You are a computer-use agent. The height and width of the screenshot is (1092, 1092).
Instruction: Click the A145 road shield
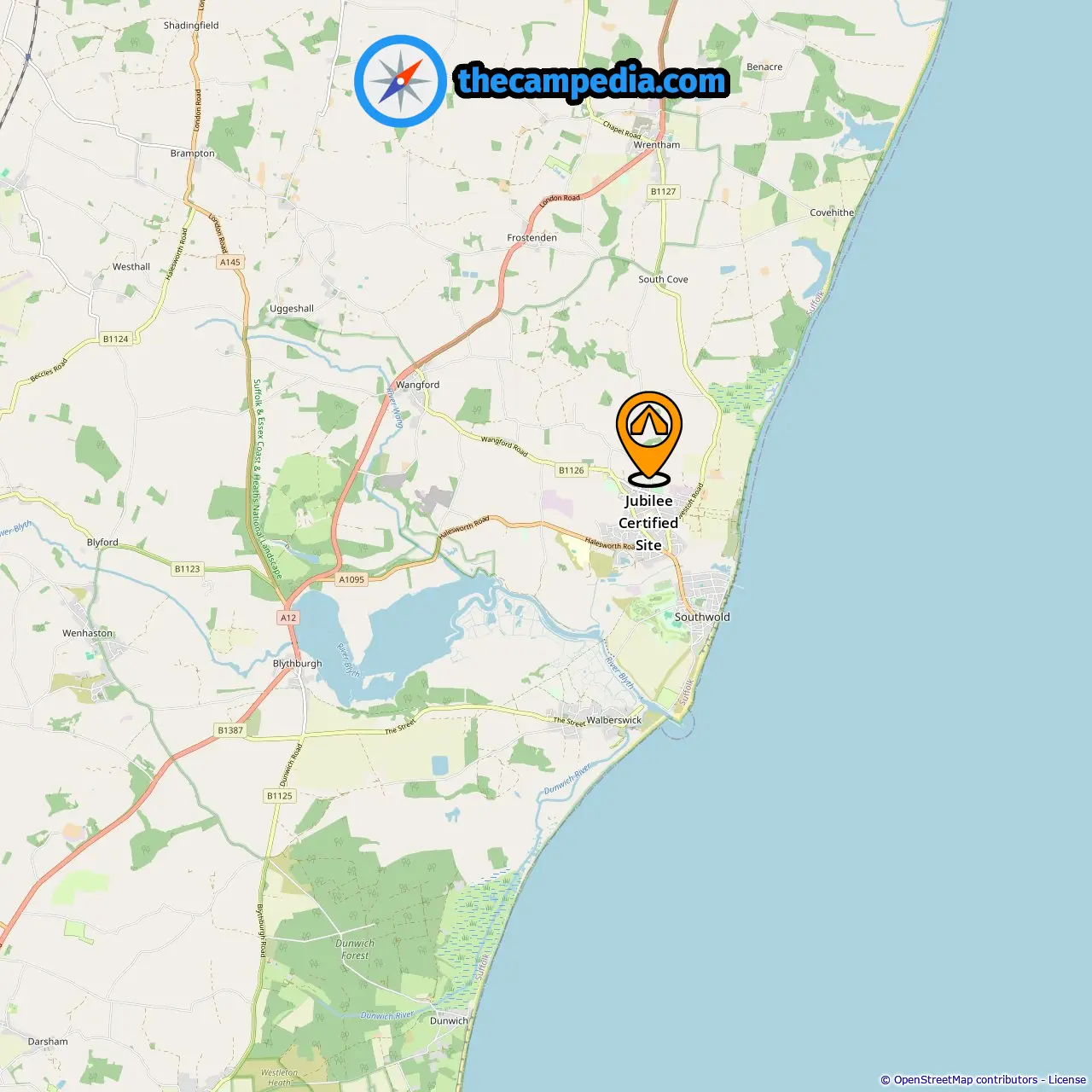point(230,262)
